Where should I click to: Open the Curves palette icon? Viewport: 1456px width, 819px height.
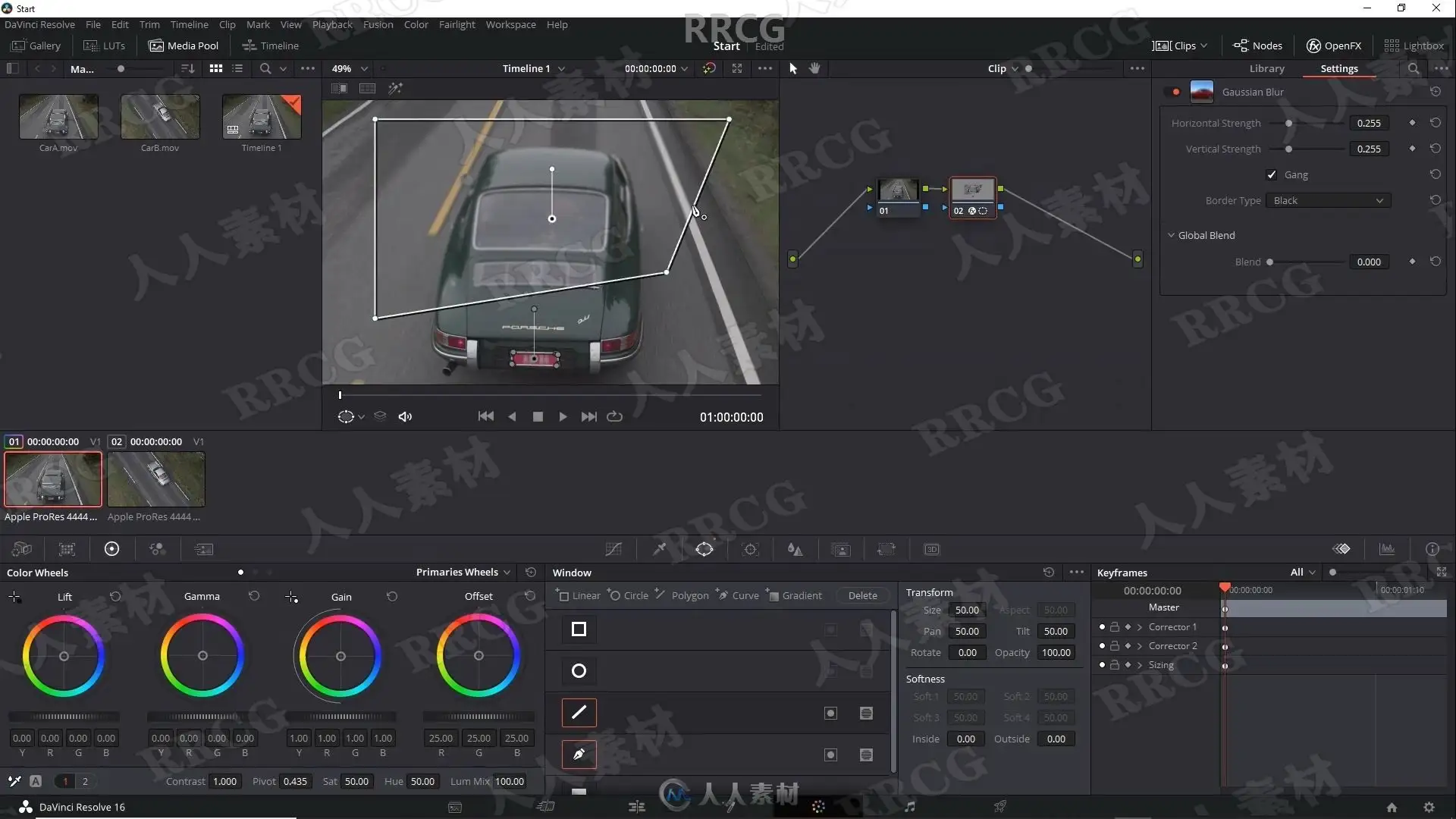click(613, 549)
